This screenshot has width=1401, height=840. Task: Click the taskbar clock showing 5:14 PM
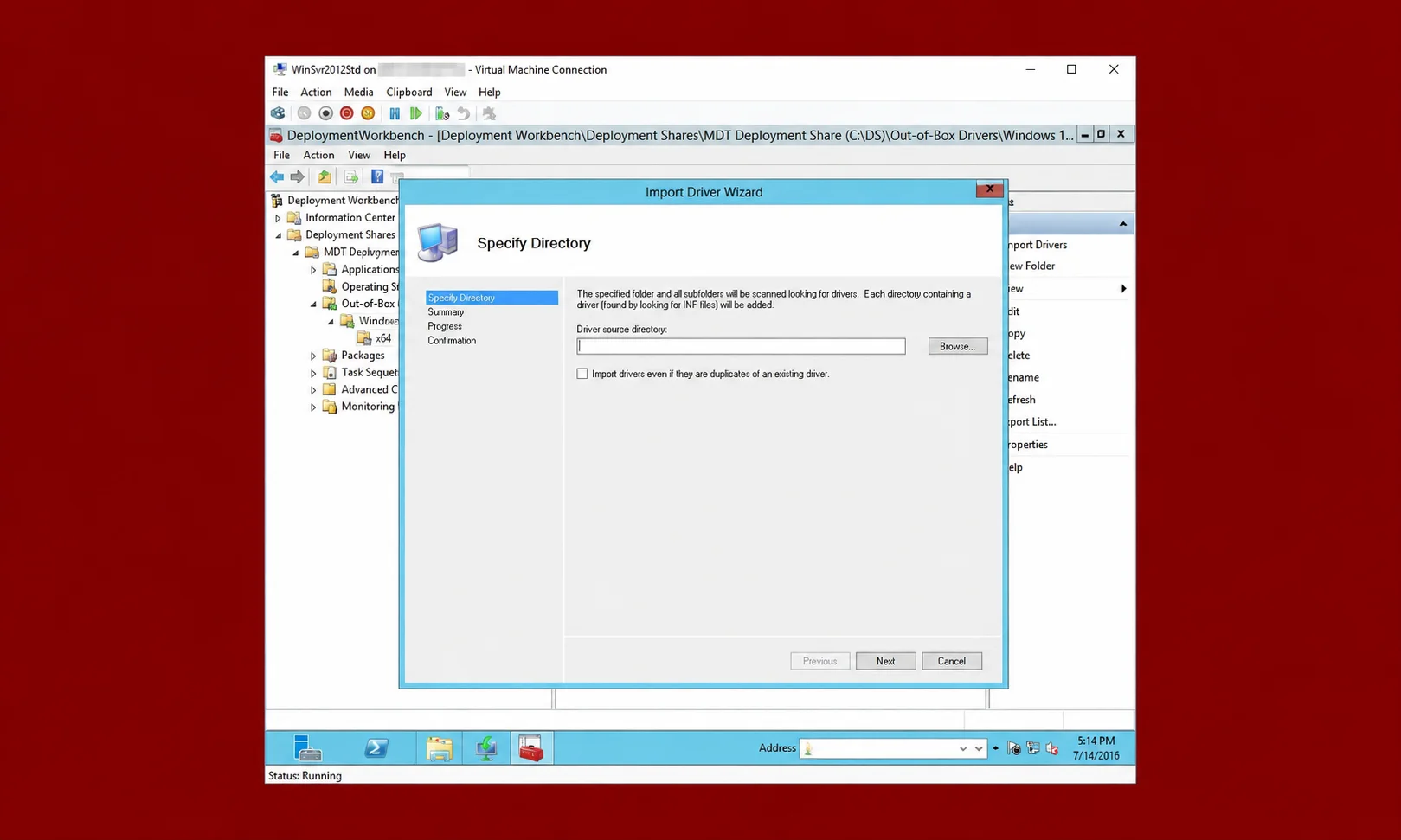tap(1096, 747)
